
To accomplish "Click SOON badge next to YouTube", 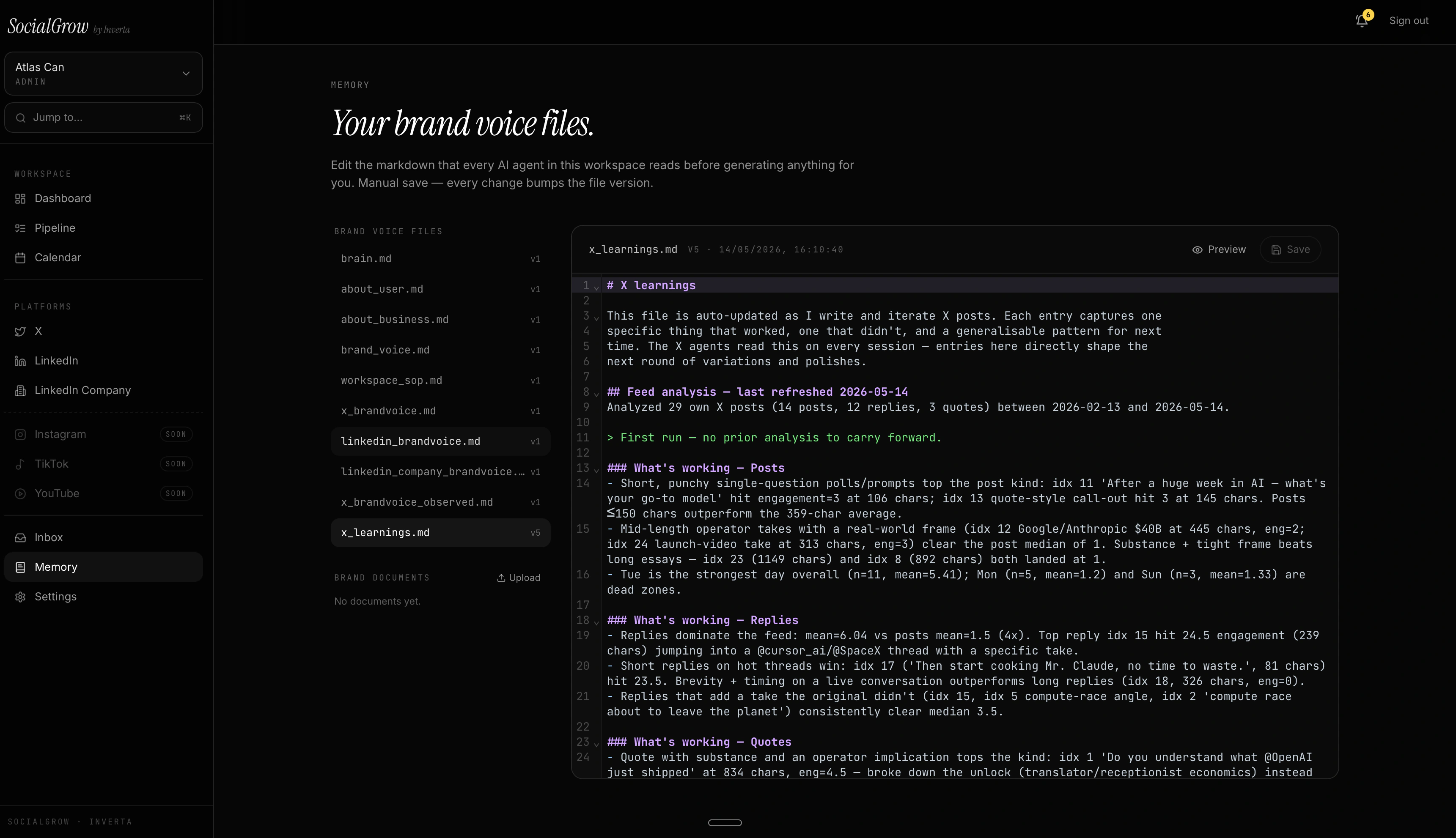I will (176, 494).
